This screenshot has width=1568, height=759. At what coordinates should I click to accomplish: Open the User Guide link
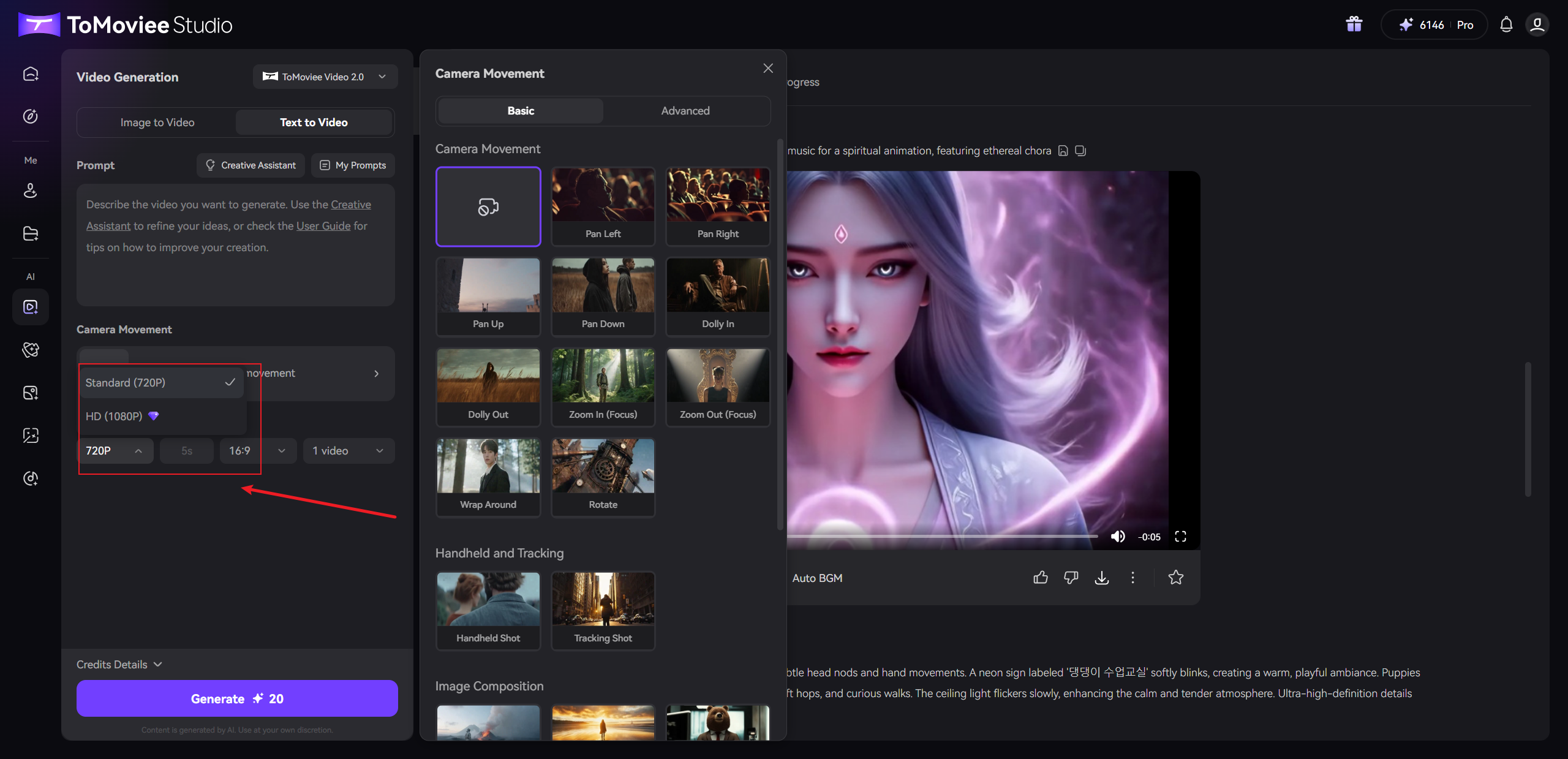(x=323, y=226)
